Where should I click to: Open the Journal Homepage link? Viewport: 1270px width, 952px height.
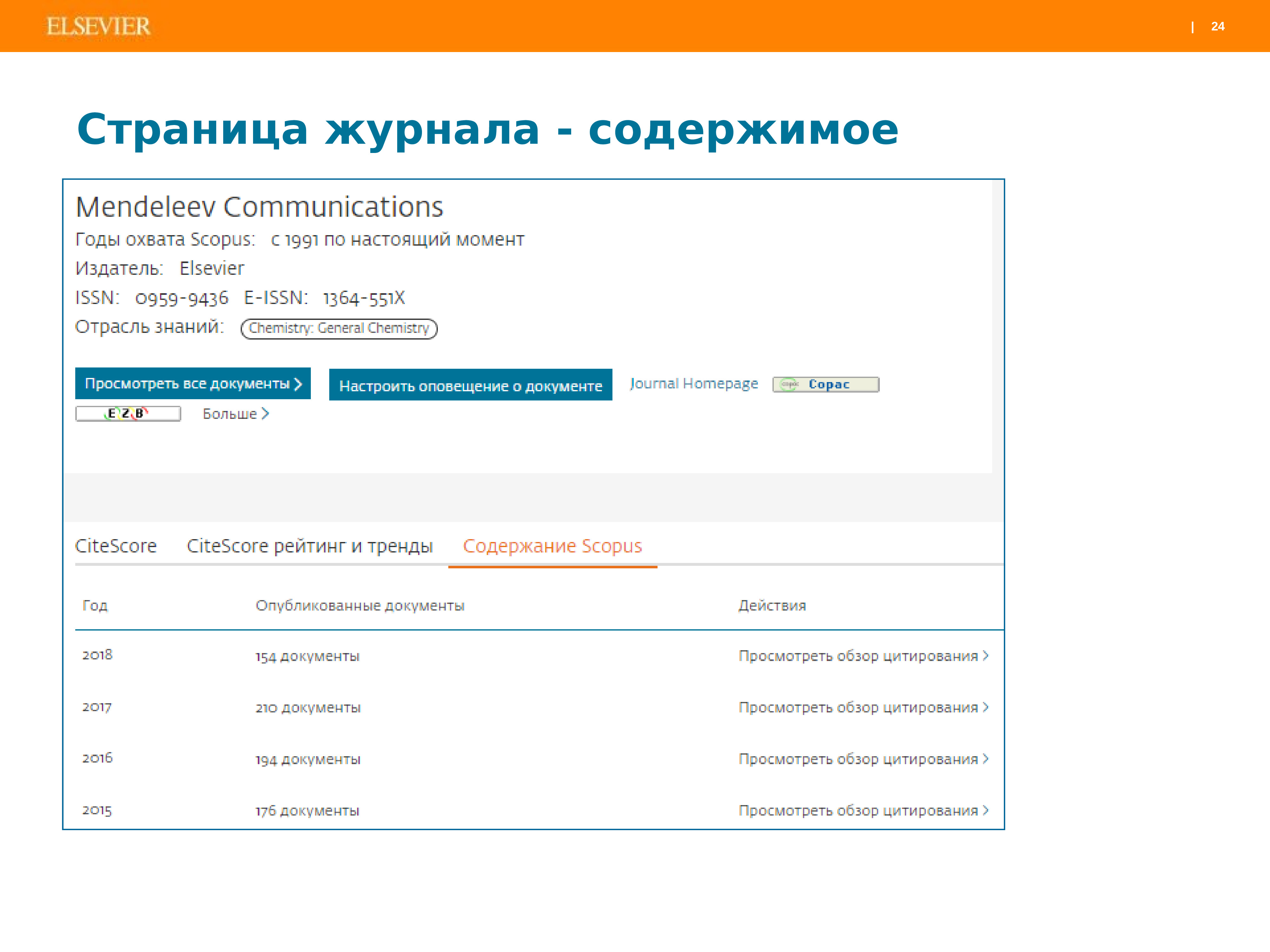pyautogui.click(x=693, y=383)
